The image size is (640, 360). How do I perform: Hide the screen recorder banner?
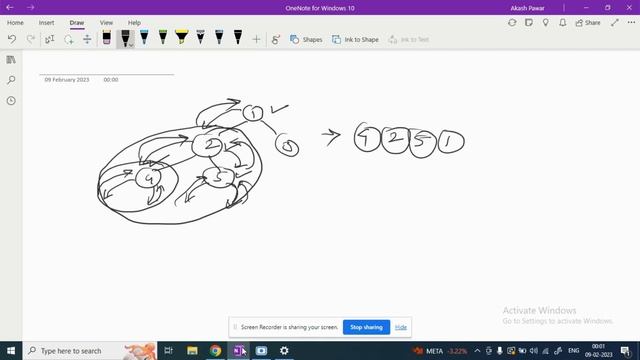tap(401, 327)
